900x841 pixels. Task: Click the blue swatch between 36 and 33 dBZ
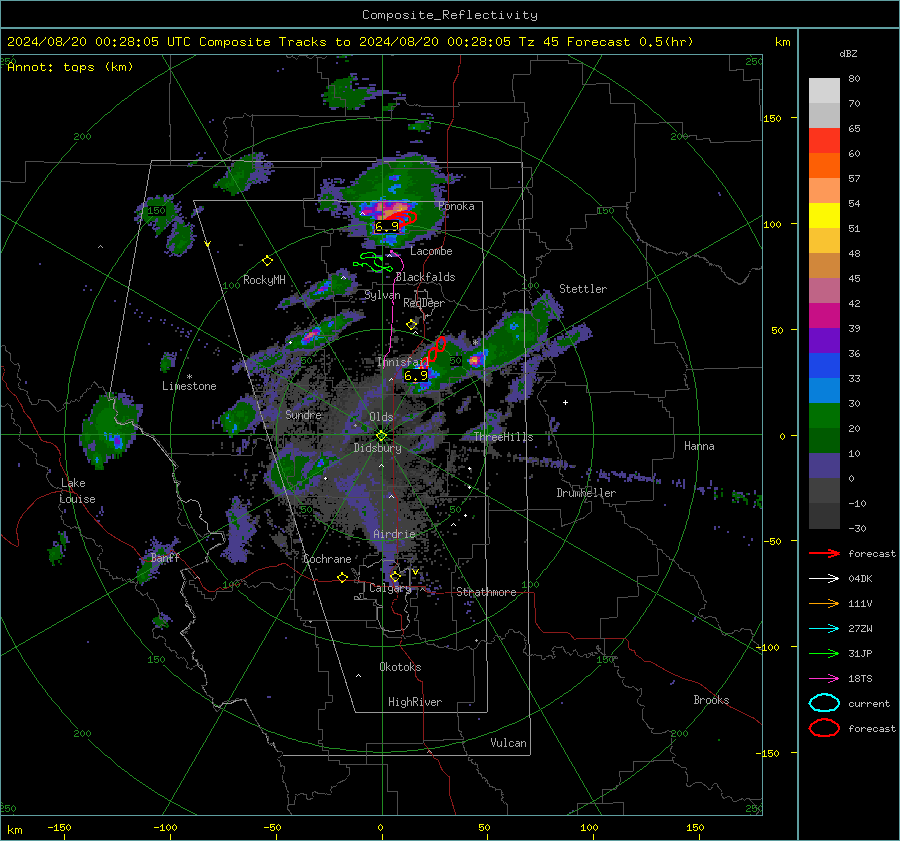824,366
